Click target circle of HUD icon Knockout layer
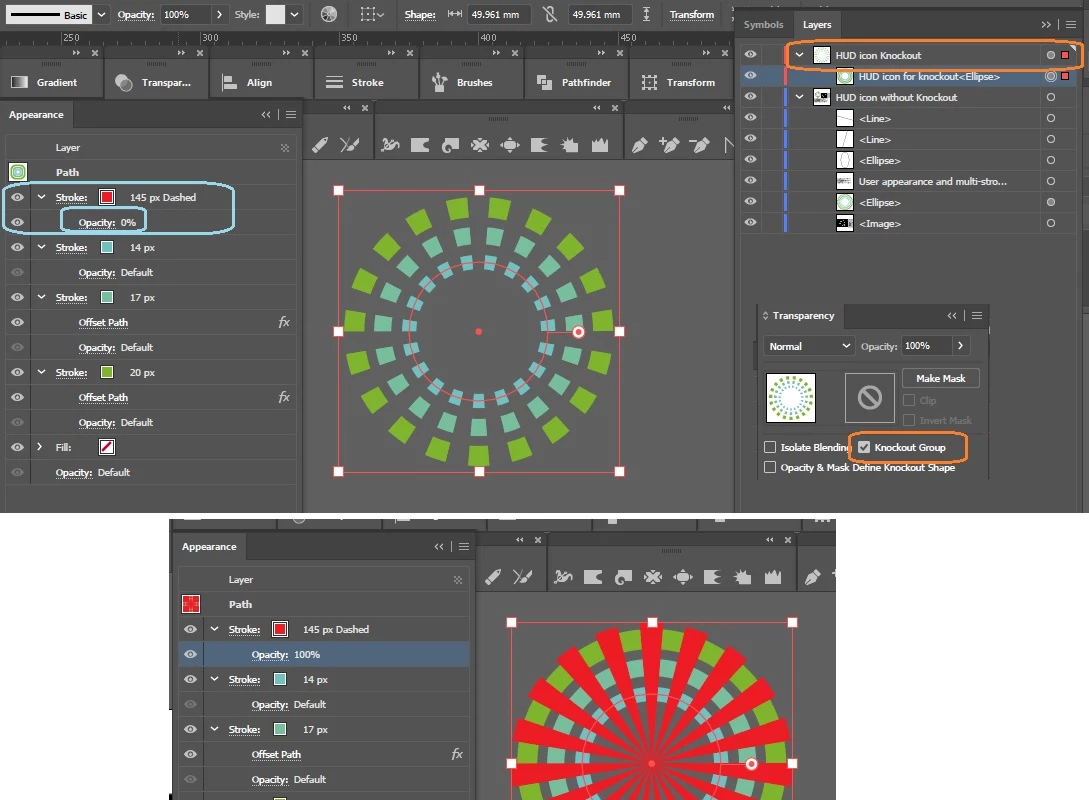The height and width of the screenshot is (800, 1089). point(1051,55)
